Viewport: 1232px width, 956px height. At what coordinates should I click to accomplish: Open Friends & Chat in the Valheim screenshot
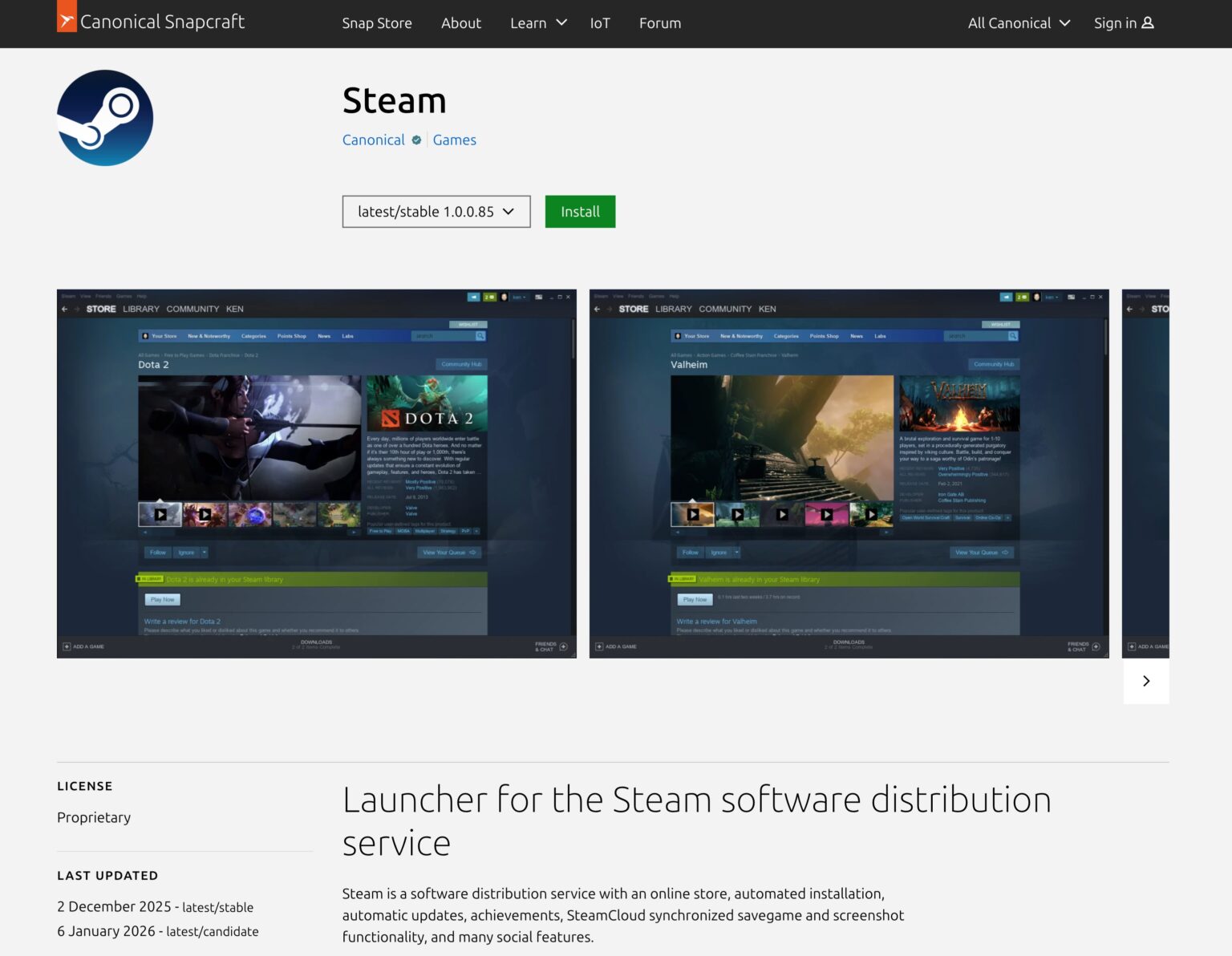click(1079, 646)
